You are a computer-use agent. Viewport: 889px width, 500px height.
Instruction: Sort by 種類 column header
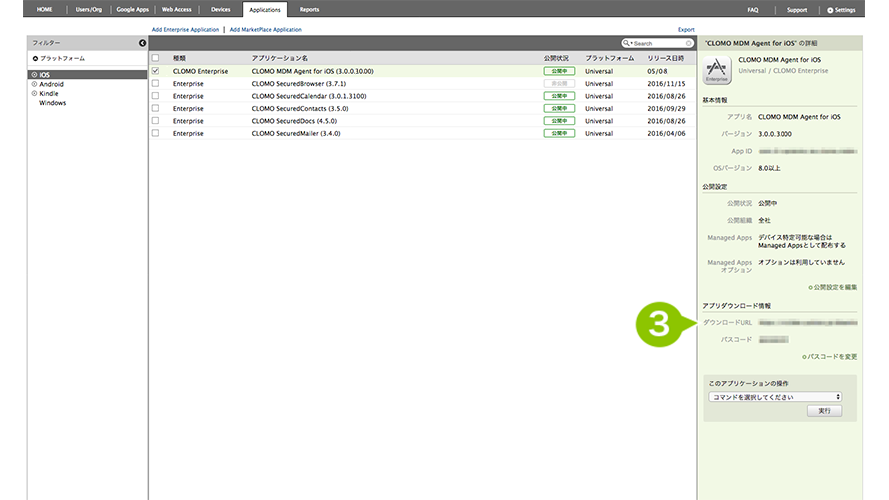pyautogui.click(x=179, y=58)
